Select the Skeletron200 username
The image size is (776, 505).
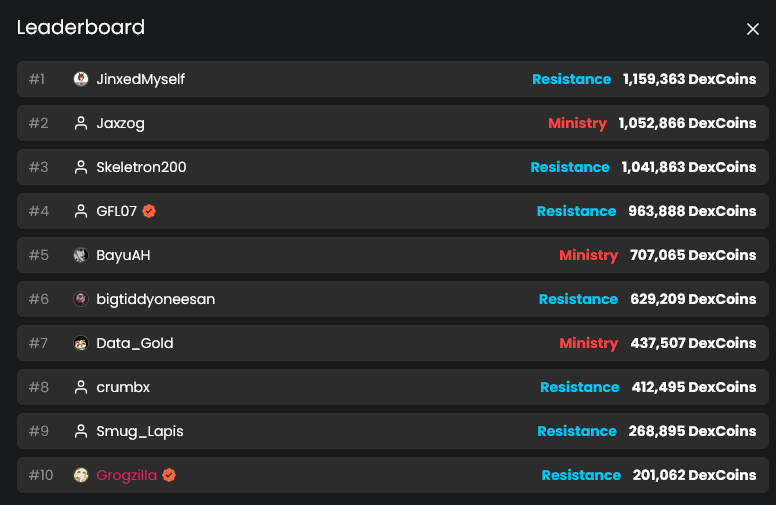[x=141, y=167]
